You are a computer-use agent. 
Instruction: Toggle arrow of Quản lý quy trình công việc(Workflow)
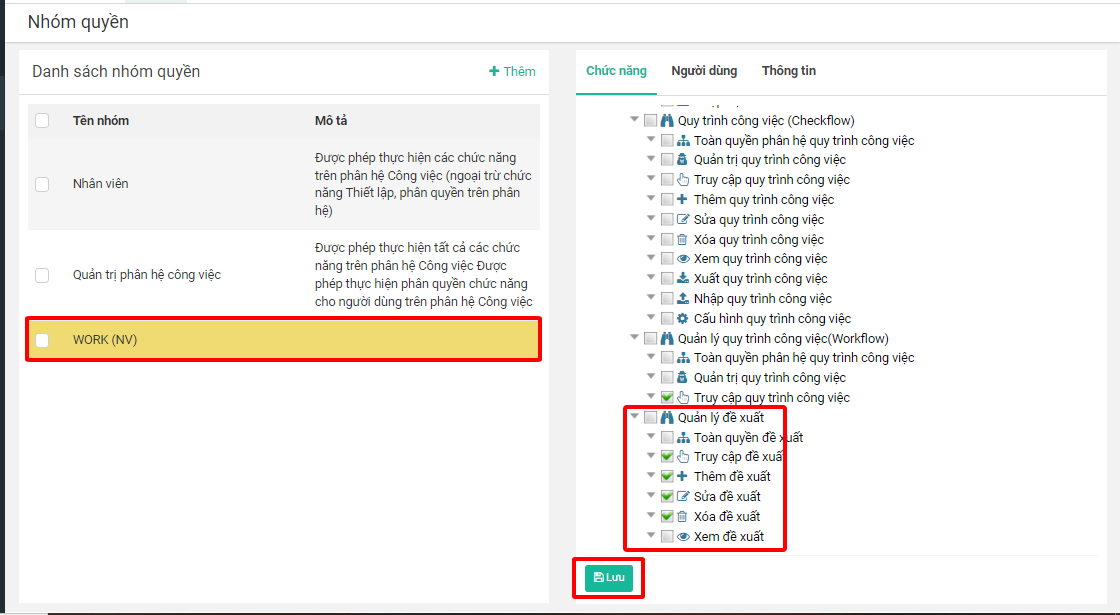coord(634,338)
